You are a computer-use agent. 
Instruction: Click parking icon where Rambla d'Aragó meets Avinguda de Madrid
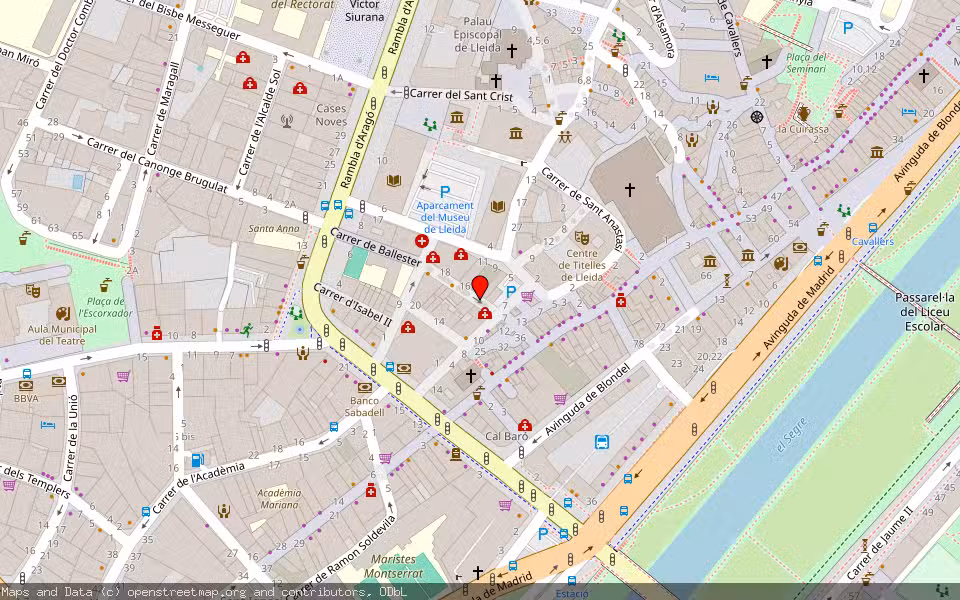(542, 534)
